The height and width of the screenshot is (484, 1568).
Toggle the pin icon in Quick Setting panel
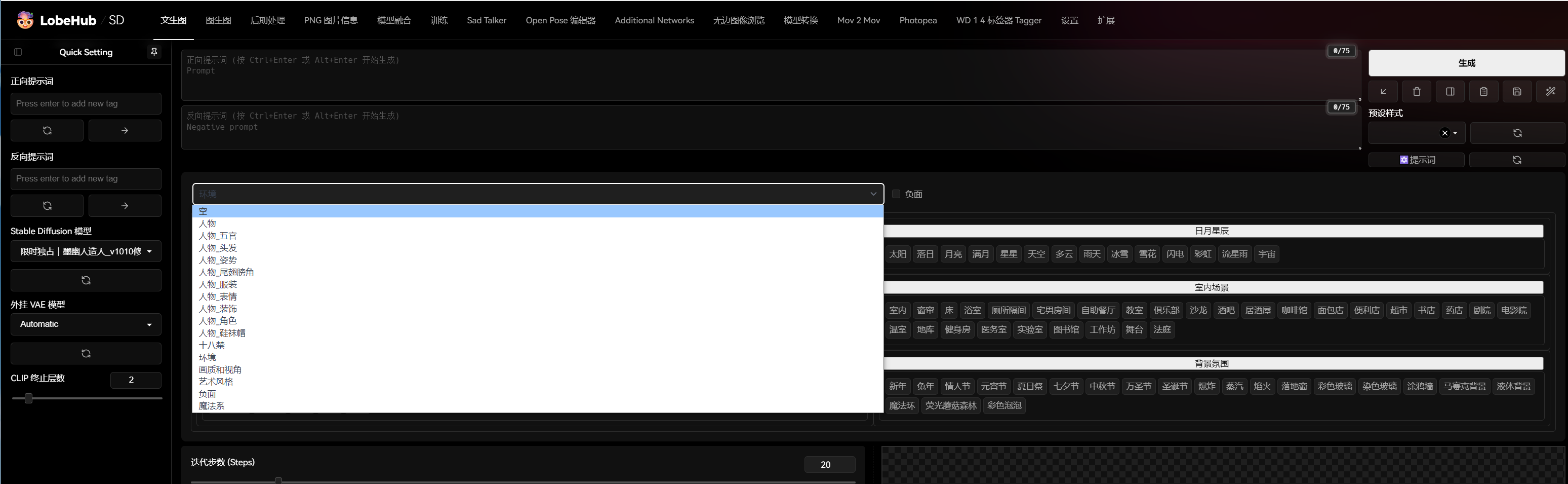click(x=154, y=52)
